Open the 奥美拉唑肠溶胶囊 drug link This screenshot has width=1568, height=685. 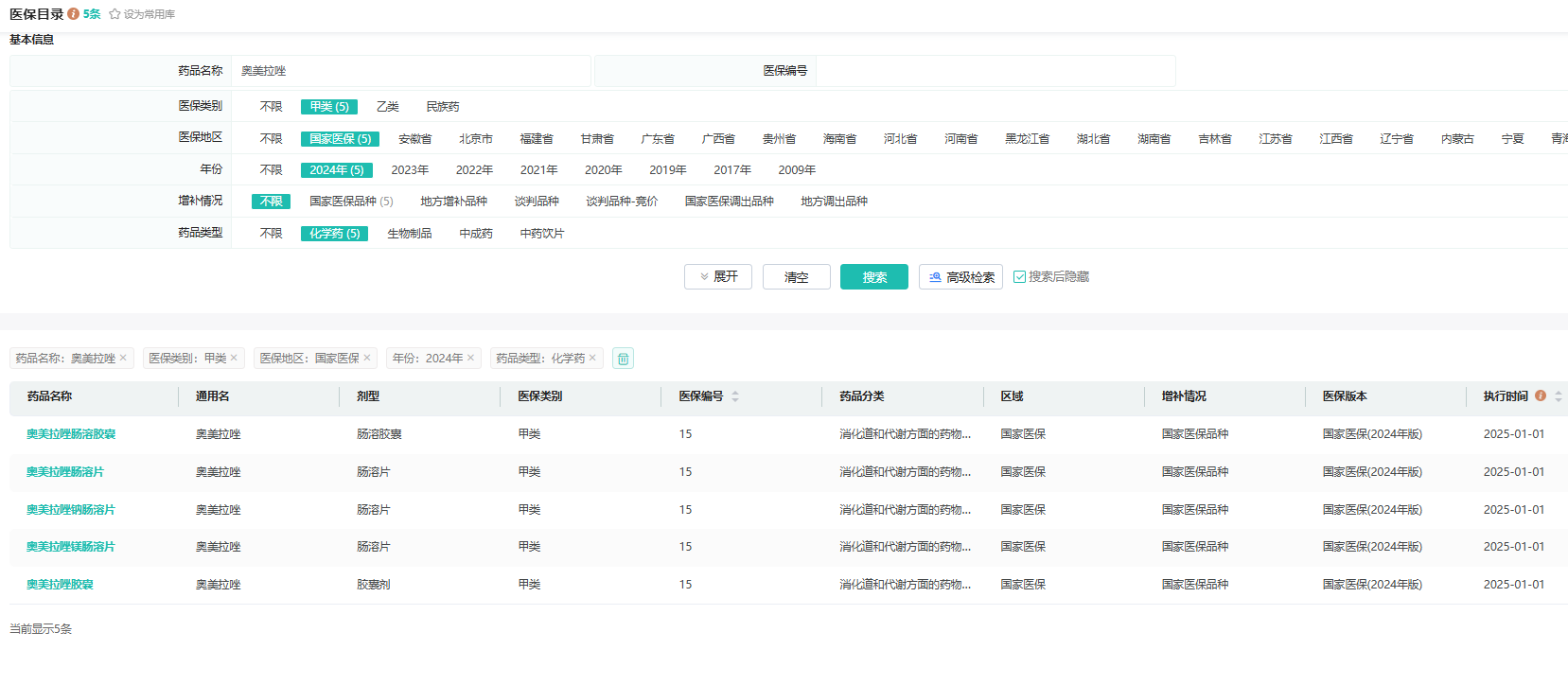coord(71,434)
